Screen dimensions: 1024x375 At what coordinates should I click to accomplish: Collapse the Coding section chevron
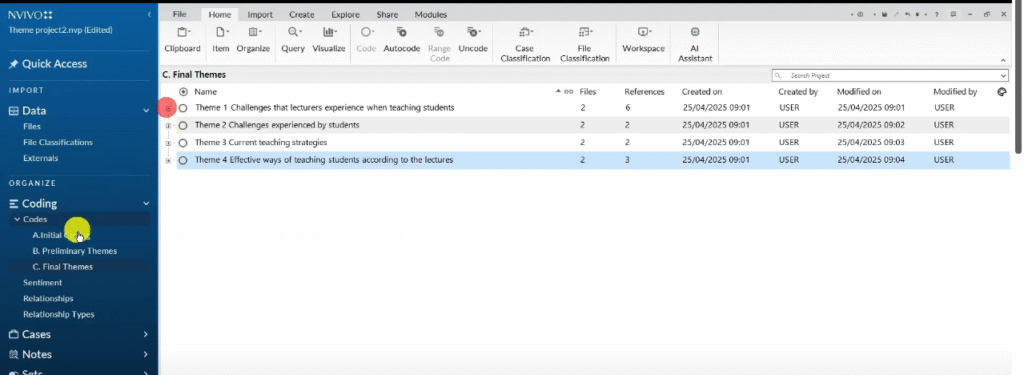click(146, 204)
